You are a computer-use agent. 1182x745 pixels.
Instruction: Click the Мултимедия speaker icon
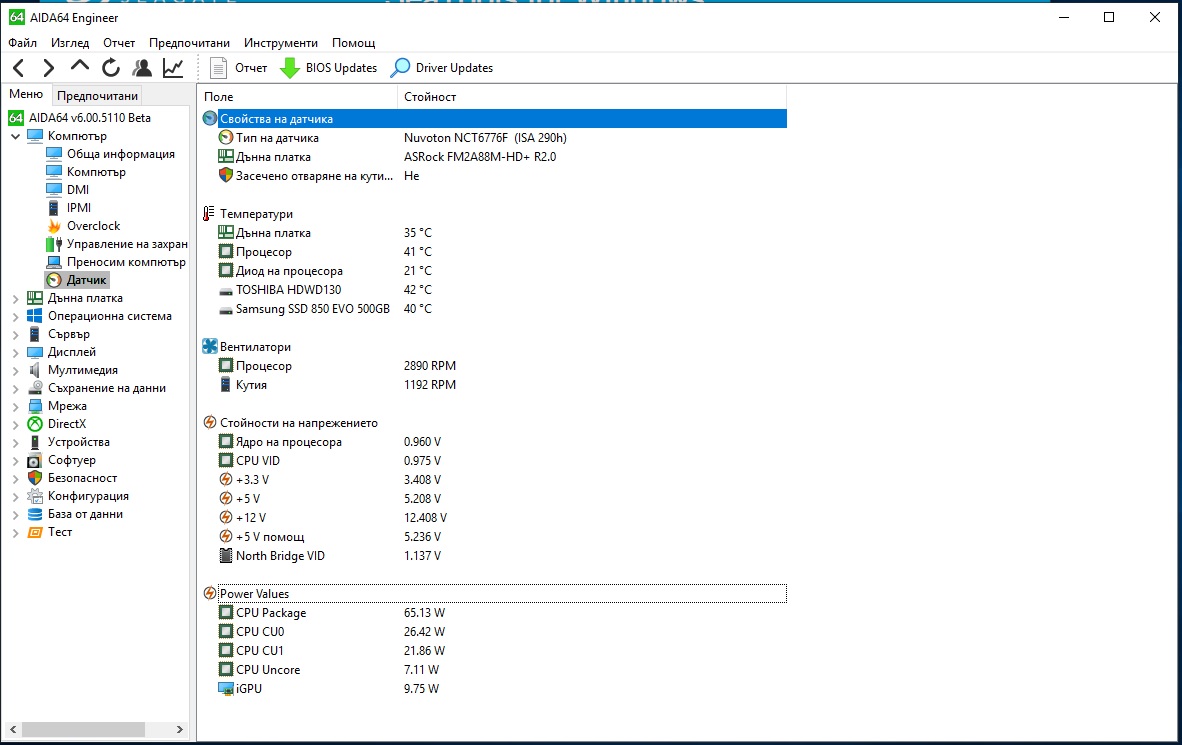(35, 370)
